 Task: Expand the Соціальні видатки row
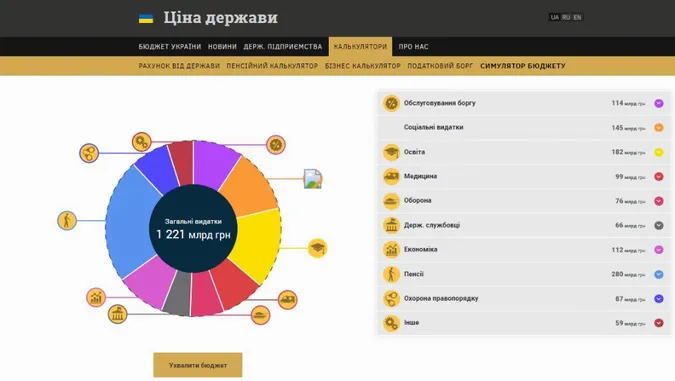659,128
